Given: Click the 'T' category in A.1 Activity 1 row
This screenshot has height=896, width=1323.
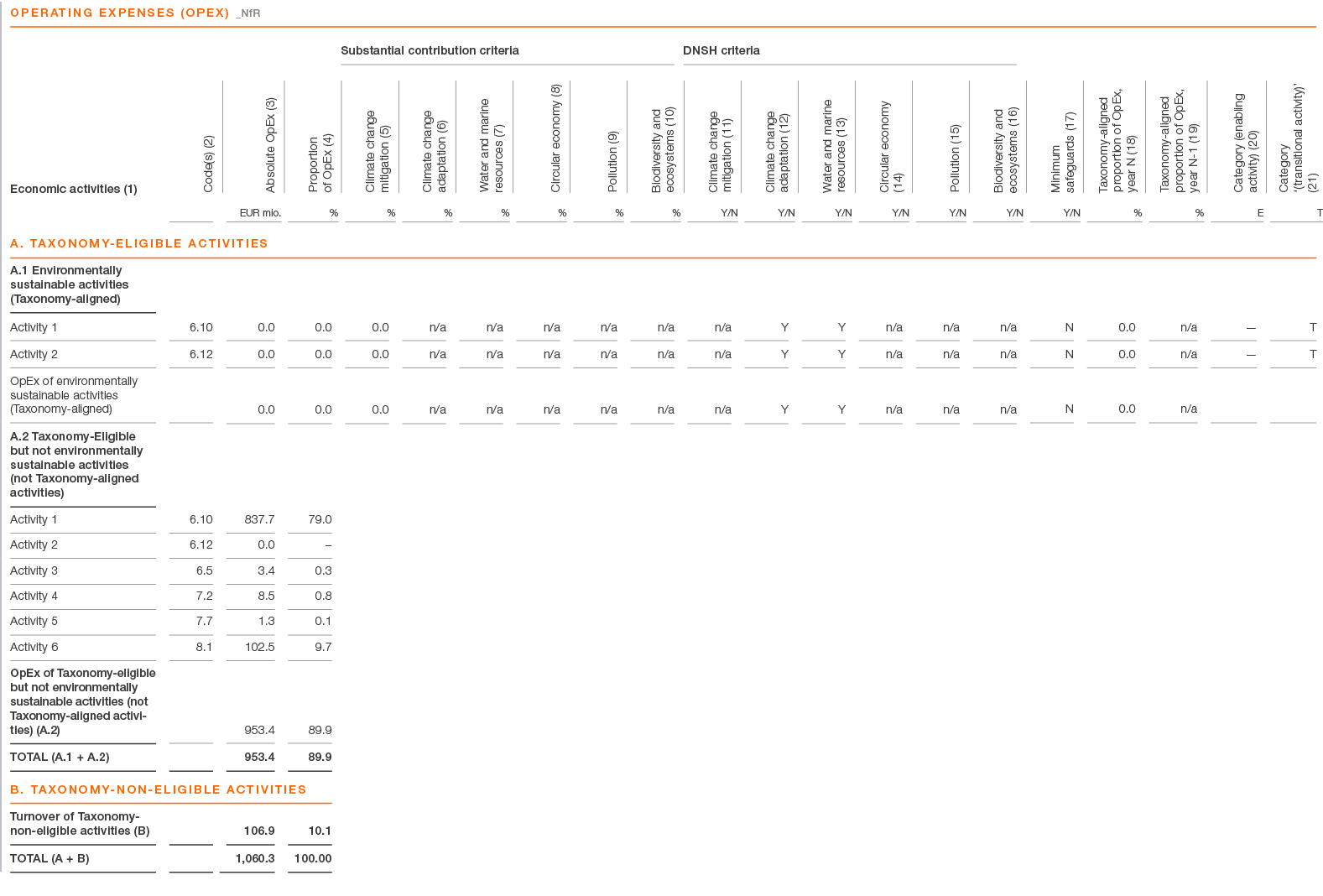Looking at the screenshot, I should (1313, 327).
